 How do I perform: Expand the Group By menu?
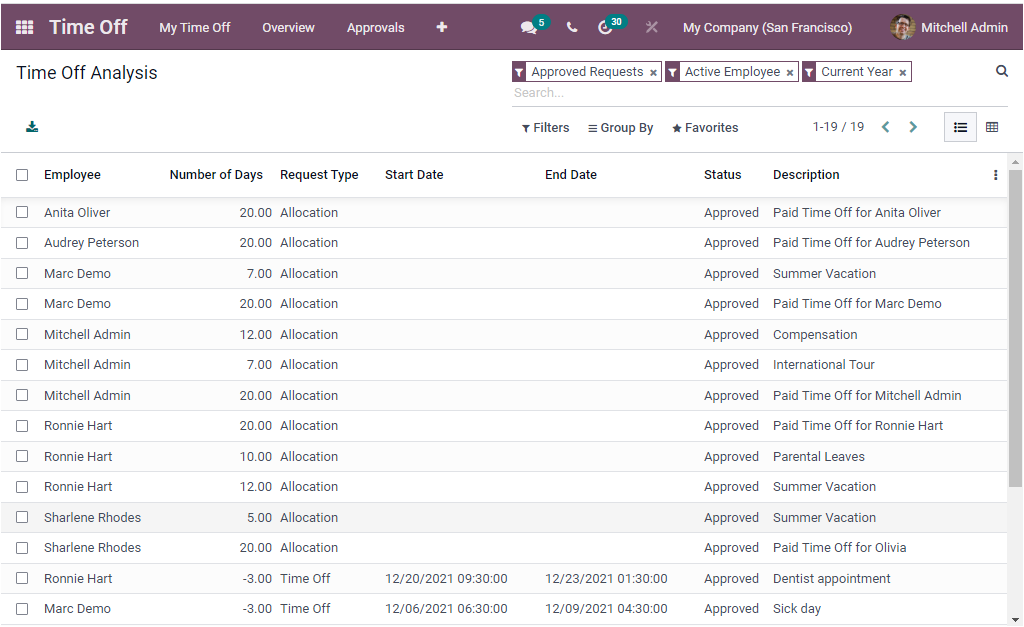[620, 127]
